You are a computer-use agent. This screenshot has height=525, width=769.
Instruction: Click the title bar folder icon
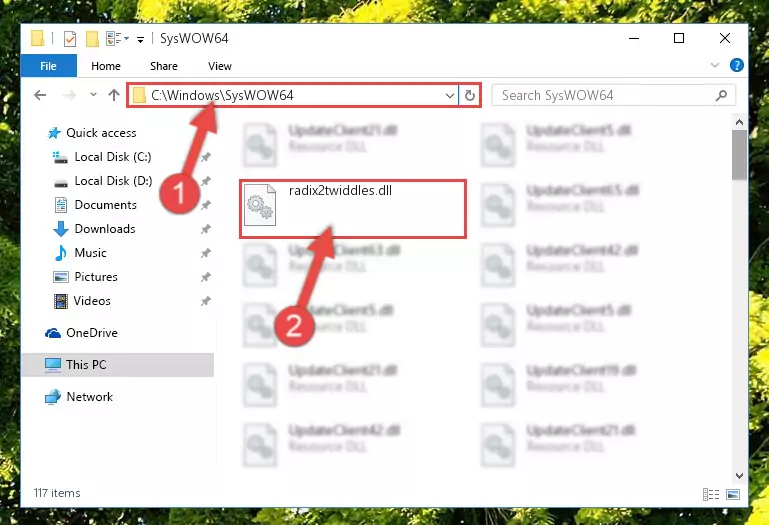pos(37,38)
